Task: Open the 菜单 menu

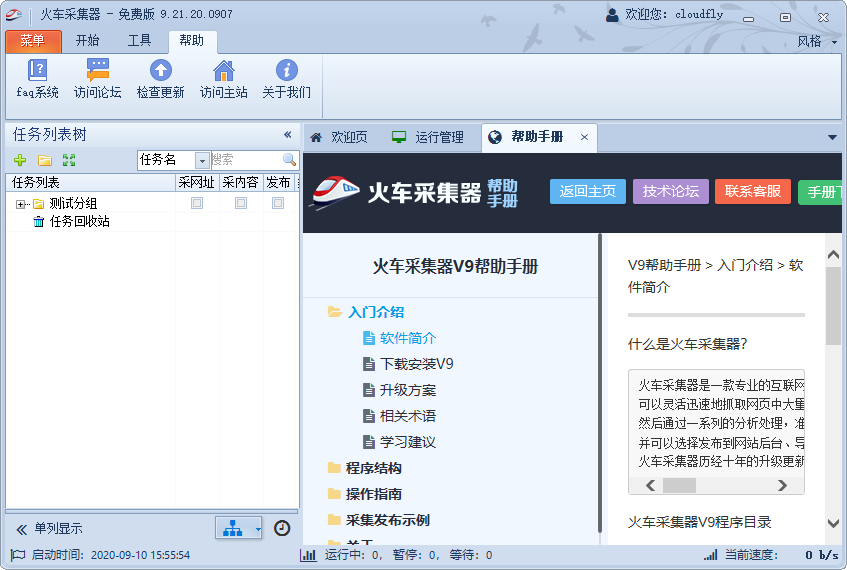Action: pos(33,41)
